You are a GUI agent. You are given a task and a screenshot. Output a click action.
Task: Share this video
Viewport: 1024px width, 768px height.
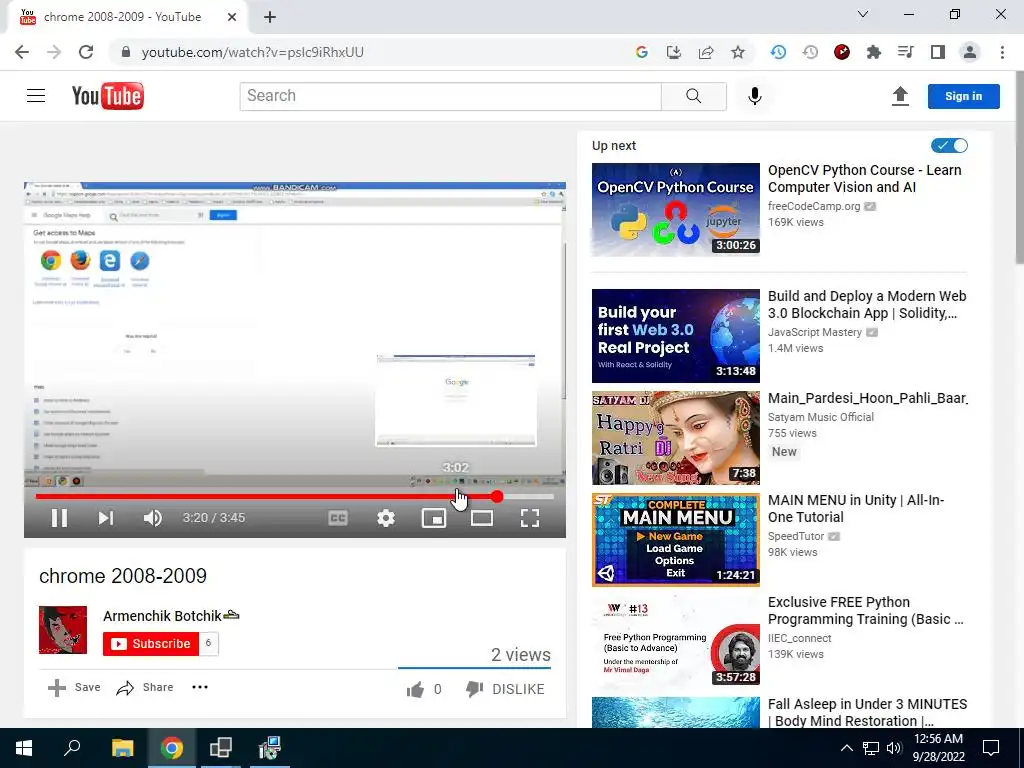145,687
